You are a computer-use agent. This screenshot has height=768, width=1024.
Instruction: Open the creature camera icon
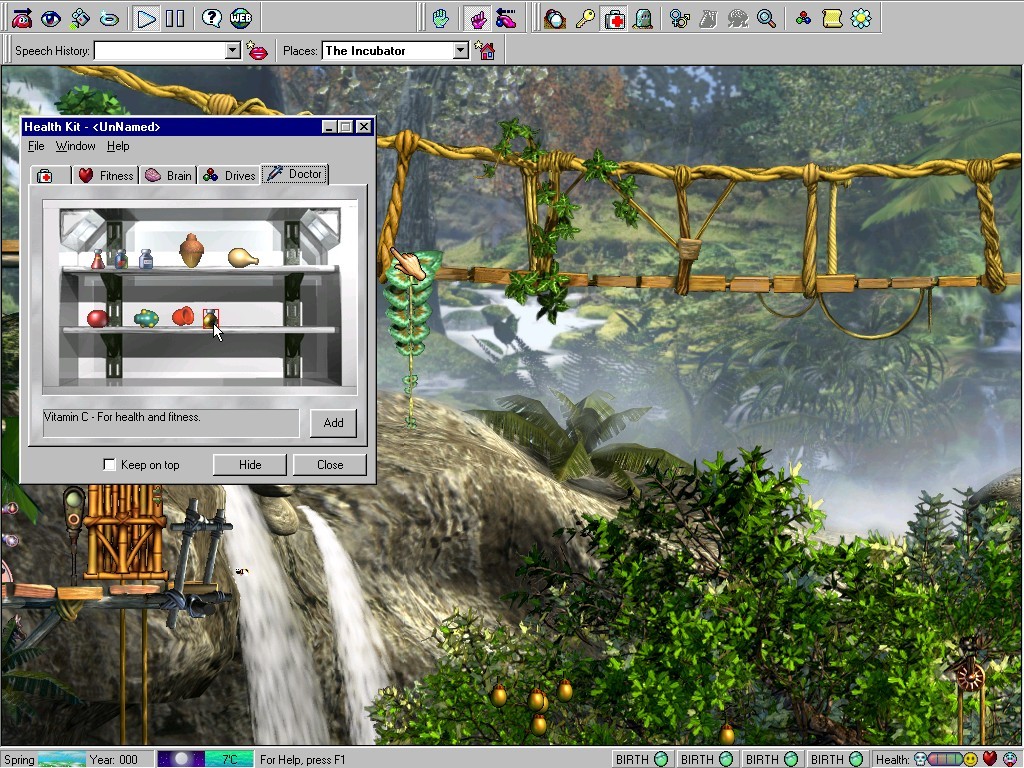(80, 18)
